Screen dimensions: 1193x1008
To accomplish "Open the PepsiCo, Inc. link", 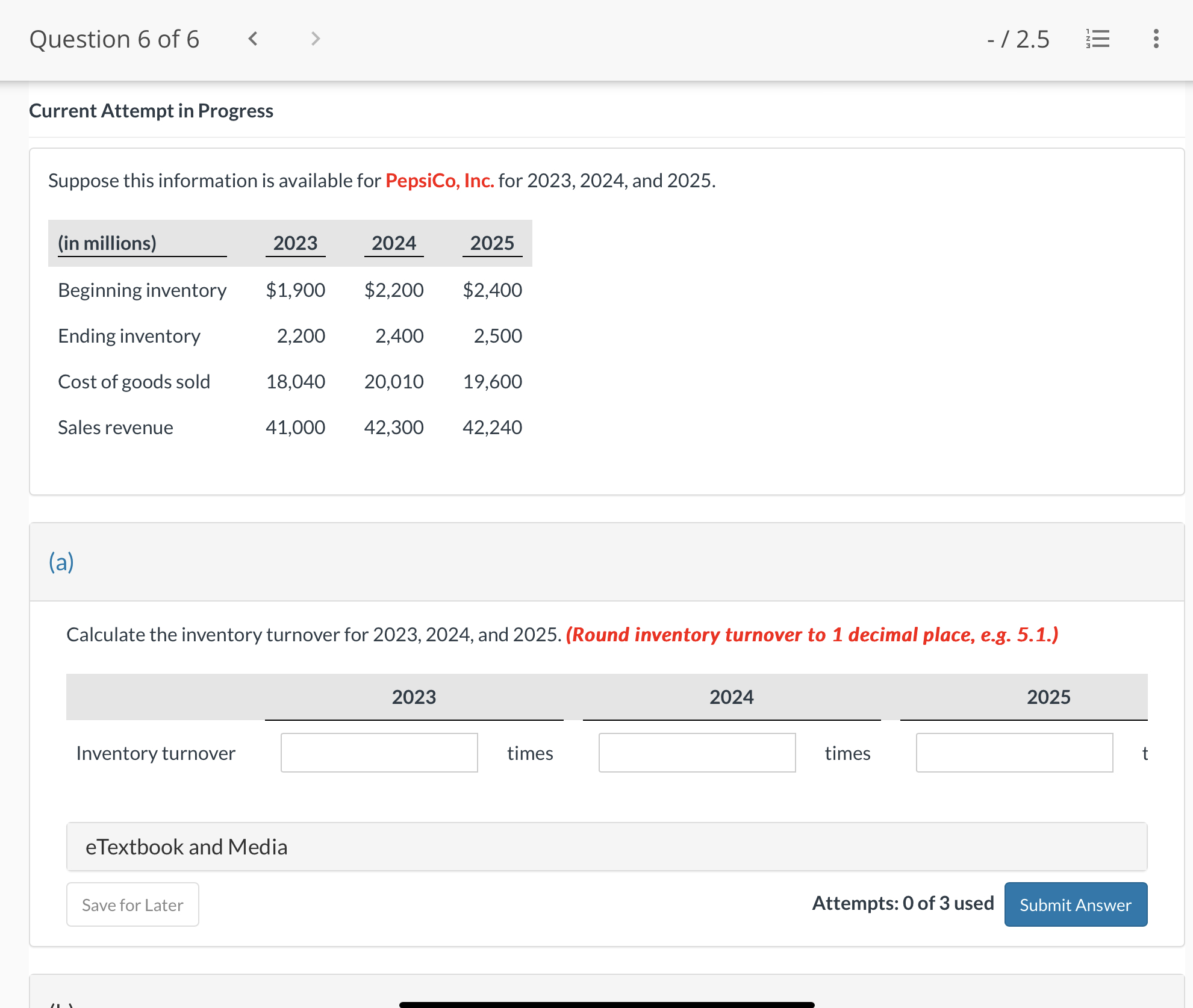I will pos(439,181).
